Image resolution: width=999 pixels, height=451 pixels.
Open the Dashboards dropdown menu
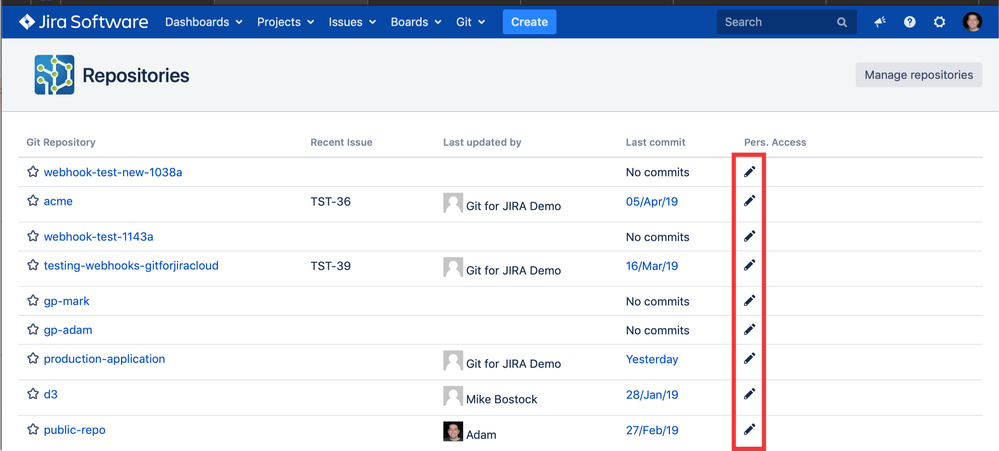click(x=204, y=22)
